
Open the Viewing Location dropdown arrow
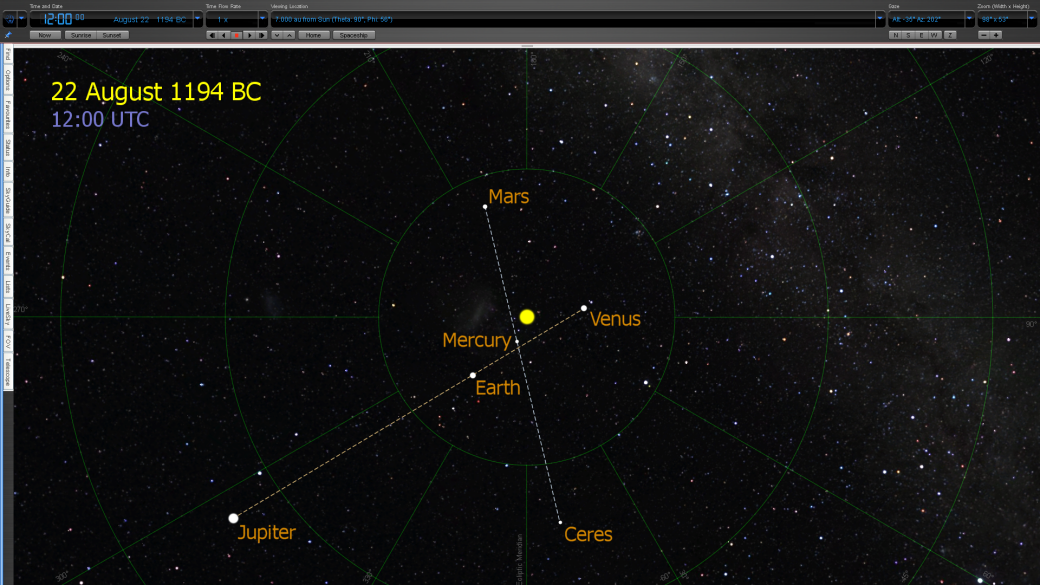pyautogui.click(x=880, y=19)
